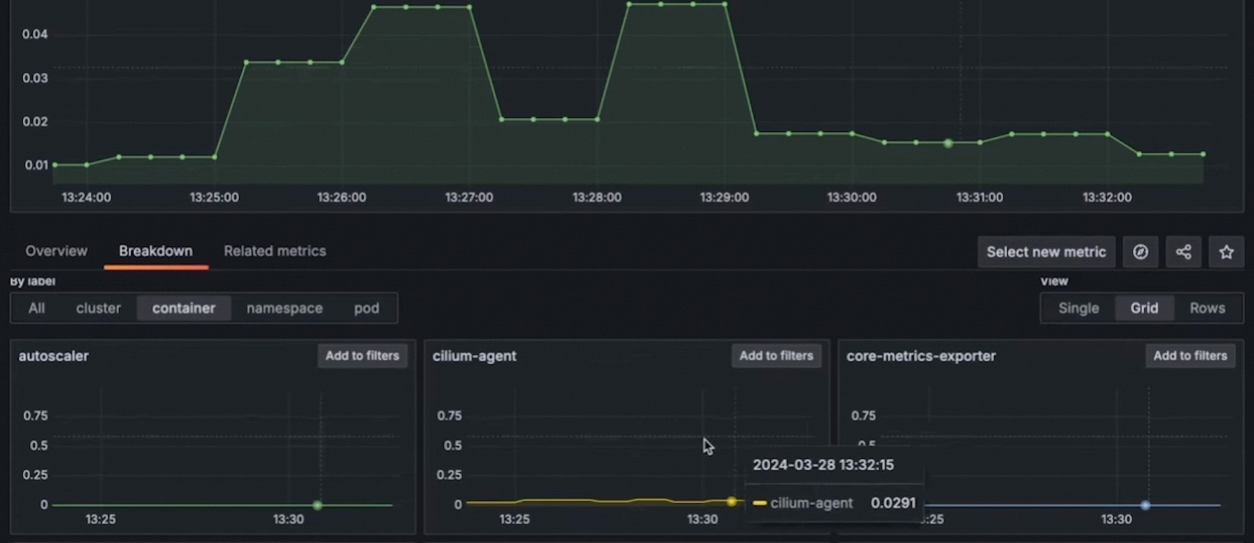1254x543 pixels.
Task: Click the yellow cilium-agent legend marker
Action: click(760, 503)
